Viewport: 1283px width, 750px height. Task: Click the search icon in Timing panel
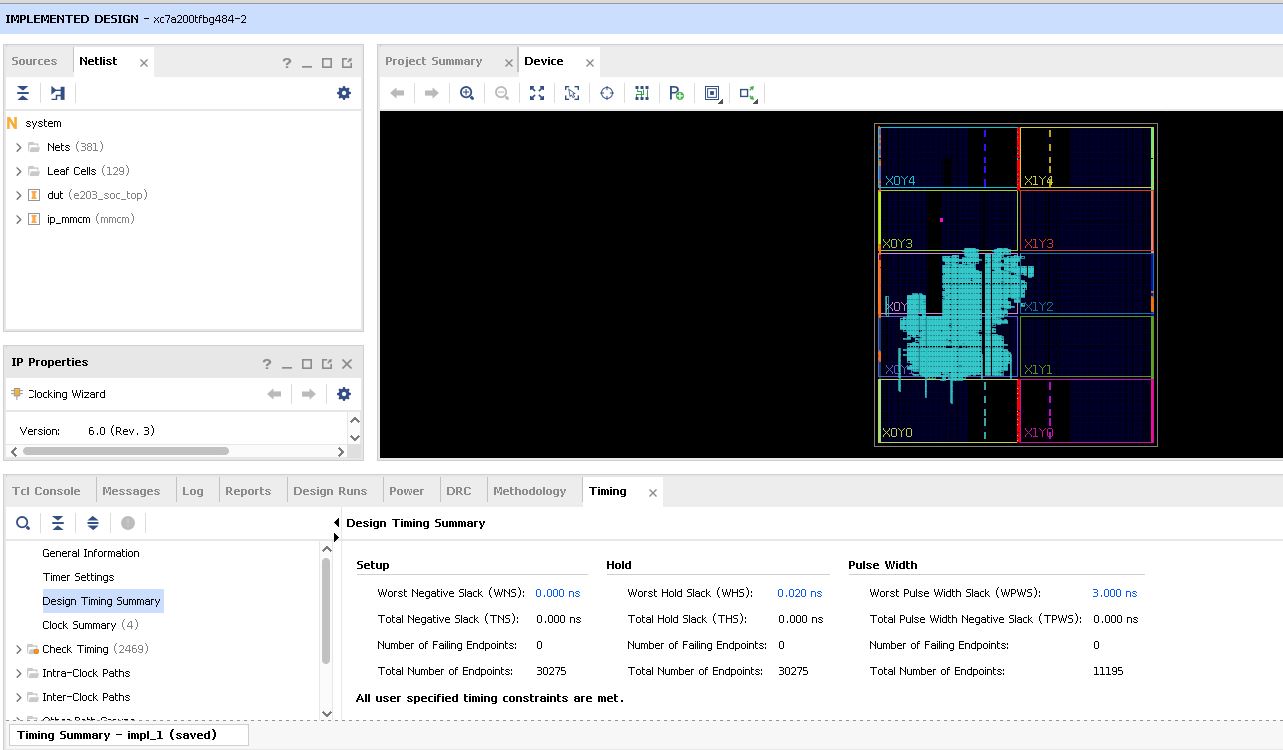coord(23,523)
